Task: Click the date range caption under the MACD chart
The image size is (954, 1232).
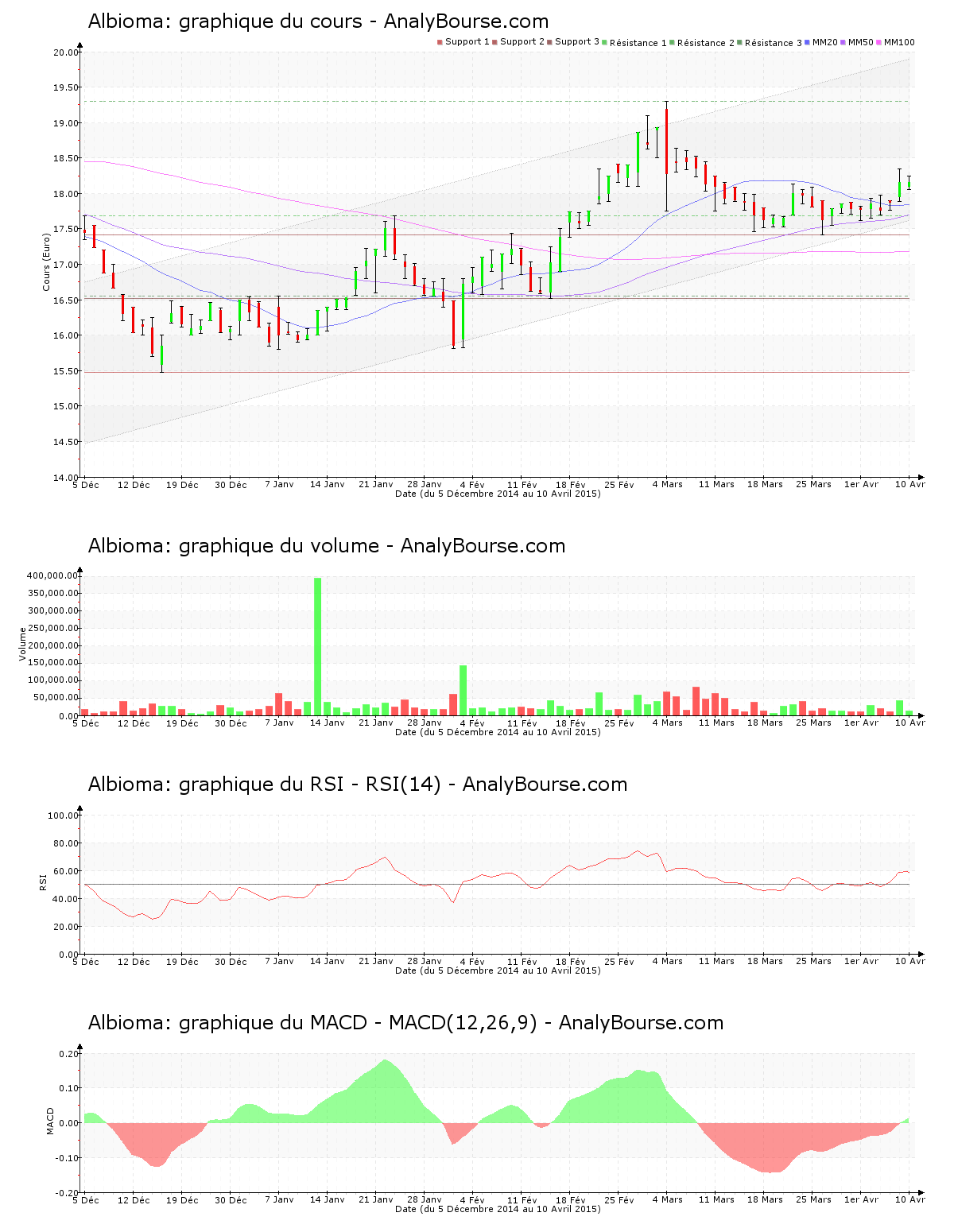Action: click(498, 1209)
